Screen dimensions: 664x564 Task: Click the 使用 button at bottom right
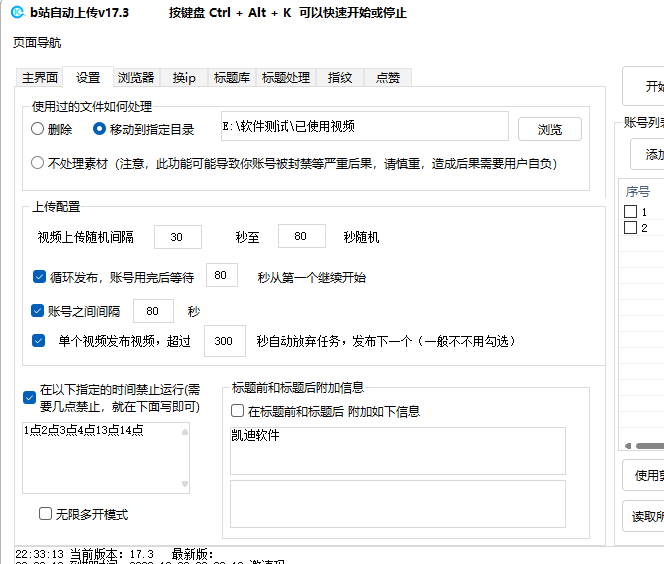[x=643, y=475]
